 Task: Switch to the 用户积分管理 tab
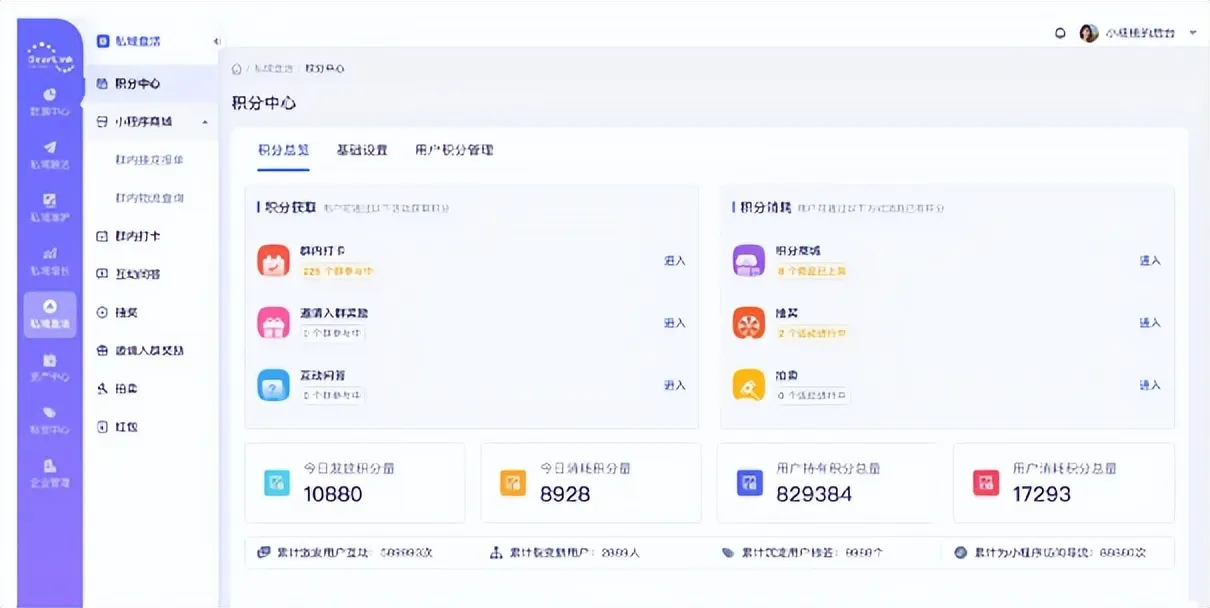click(x=454, y=150)
